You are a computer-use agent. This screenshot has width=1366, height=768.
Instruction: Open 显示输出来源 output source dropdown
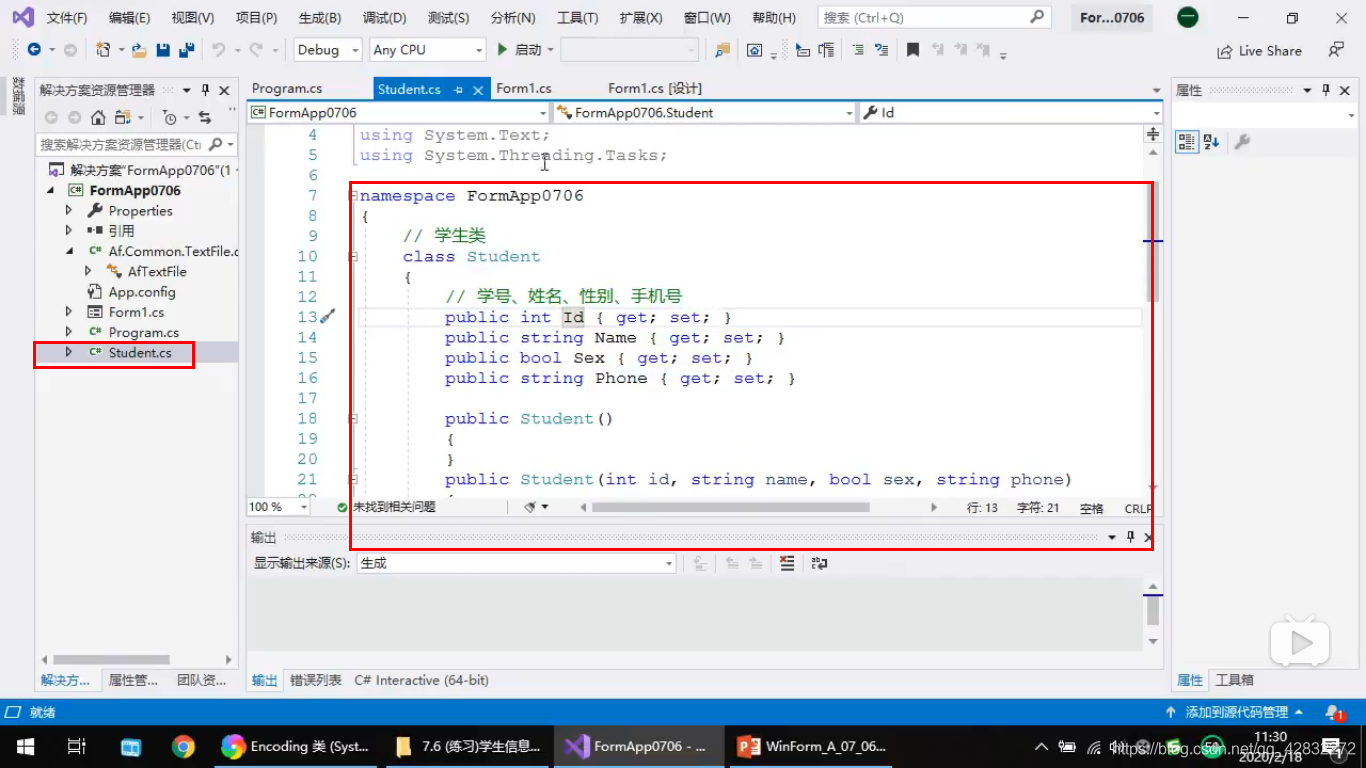tap(516, 563)
